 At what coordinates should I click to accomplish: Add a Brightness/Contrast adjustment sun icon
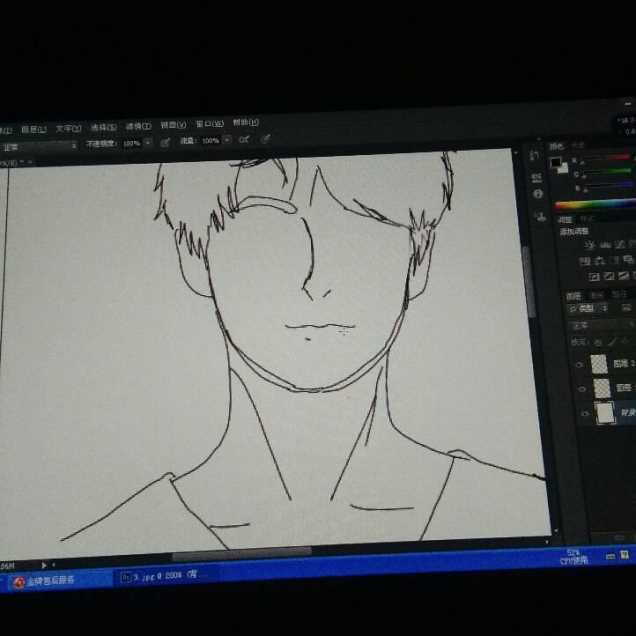pos(589,245)
